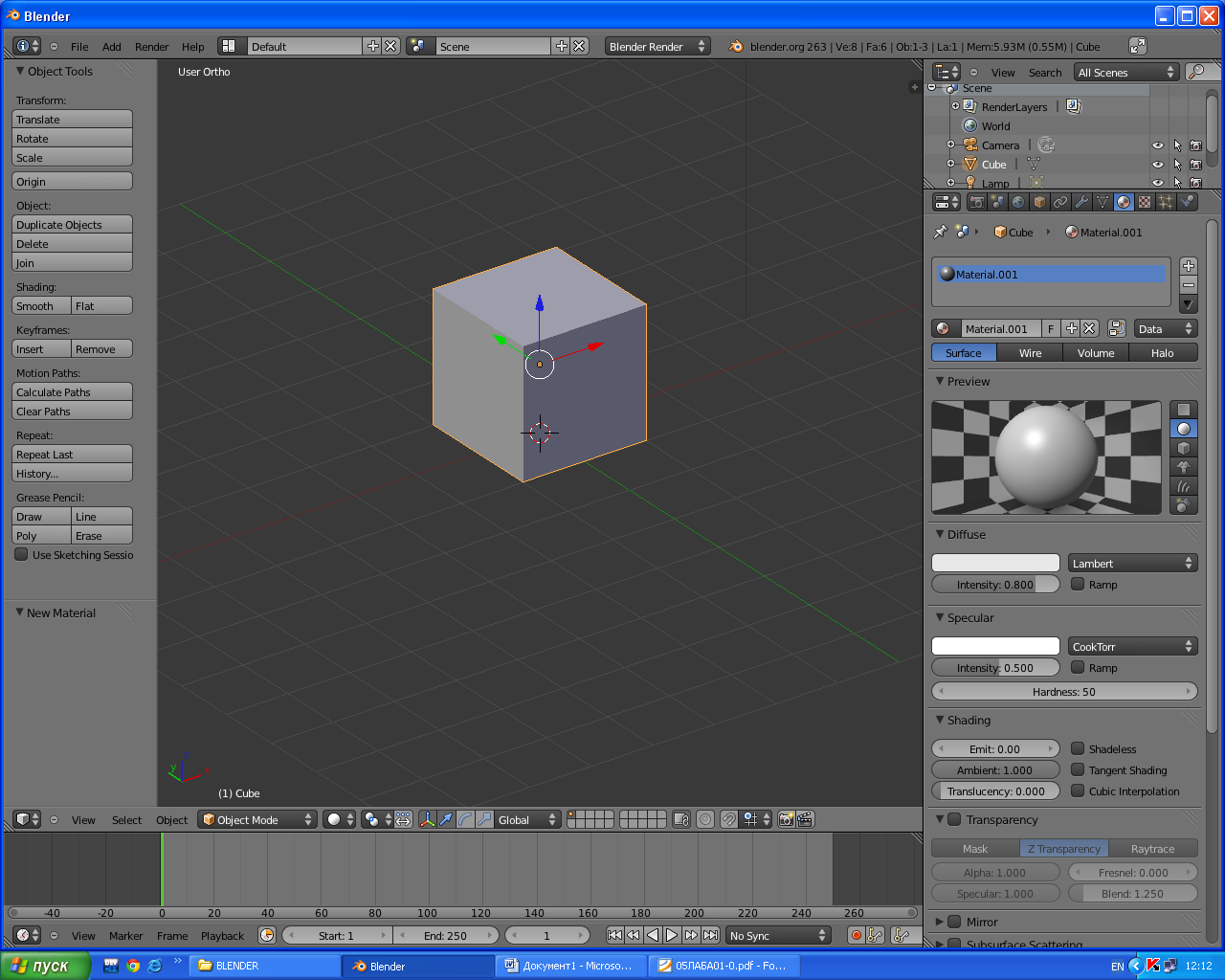The width and height of the screenshot is (1225, 980).
Task: Click Smooth shading button
Action: click(x=41, y=305)
